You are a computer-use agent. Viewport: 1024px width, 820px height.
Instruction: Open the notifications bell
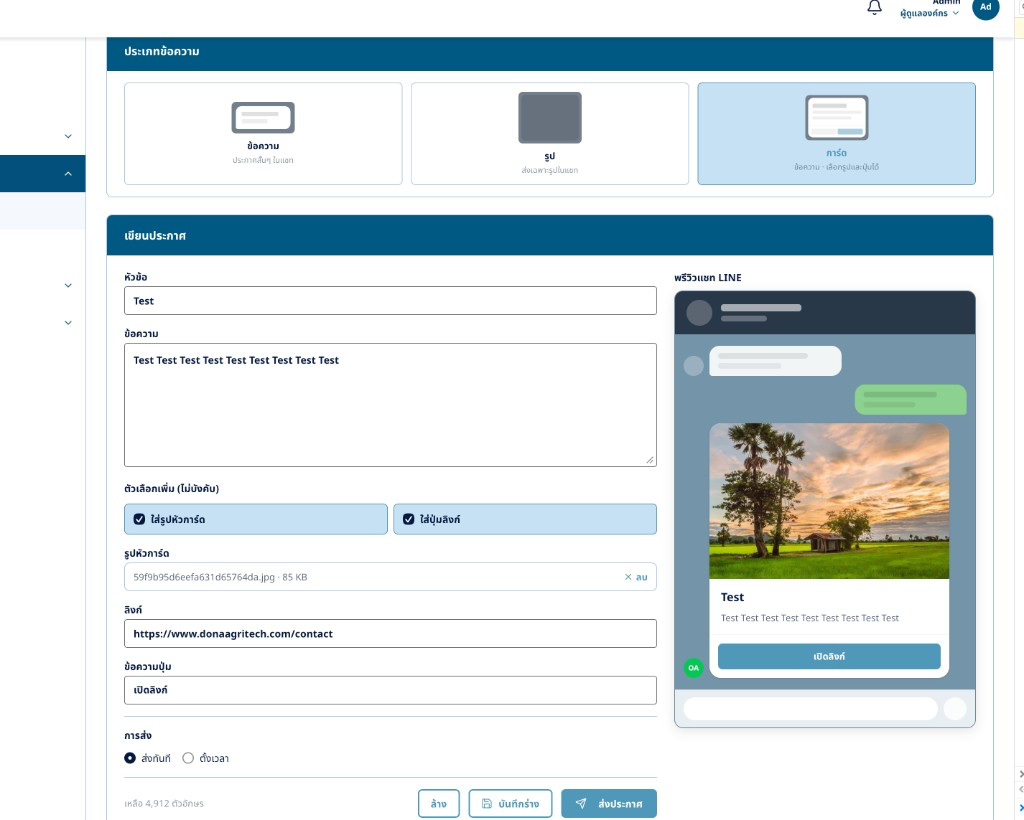tap(874, 7)
